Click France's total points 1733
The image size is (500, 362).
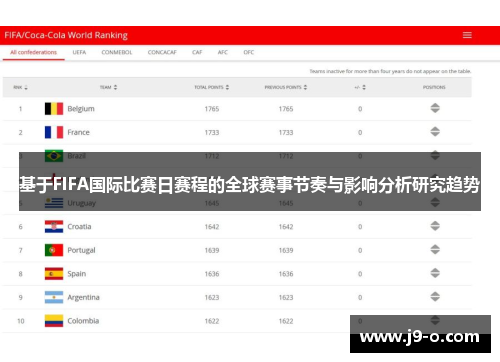pyautogui.click(x=212, y=133)
